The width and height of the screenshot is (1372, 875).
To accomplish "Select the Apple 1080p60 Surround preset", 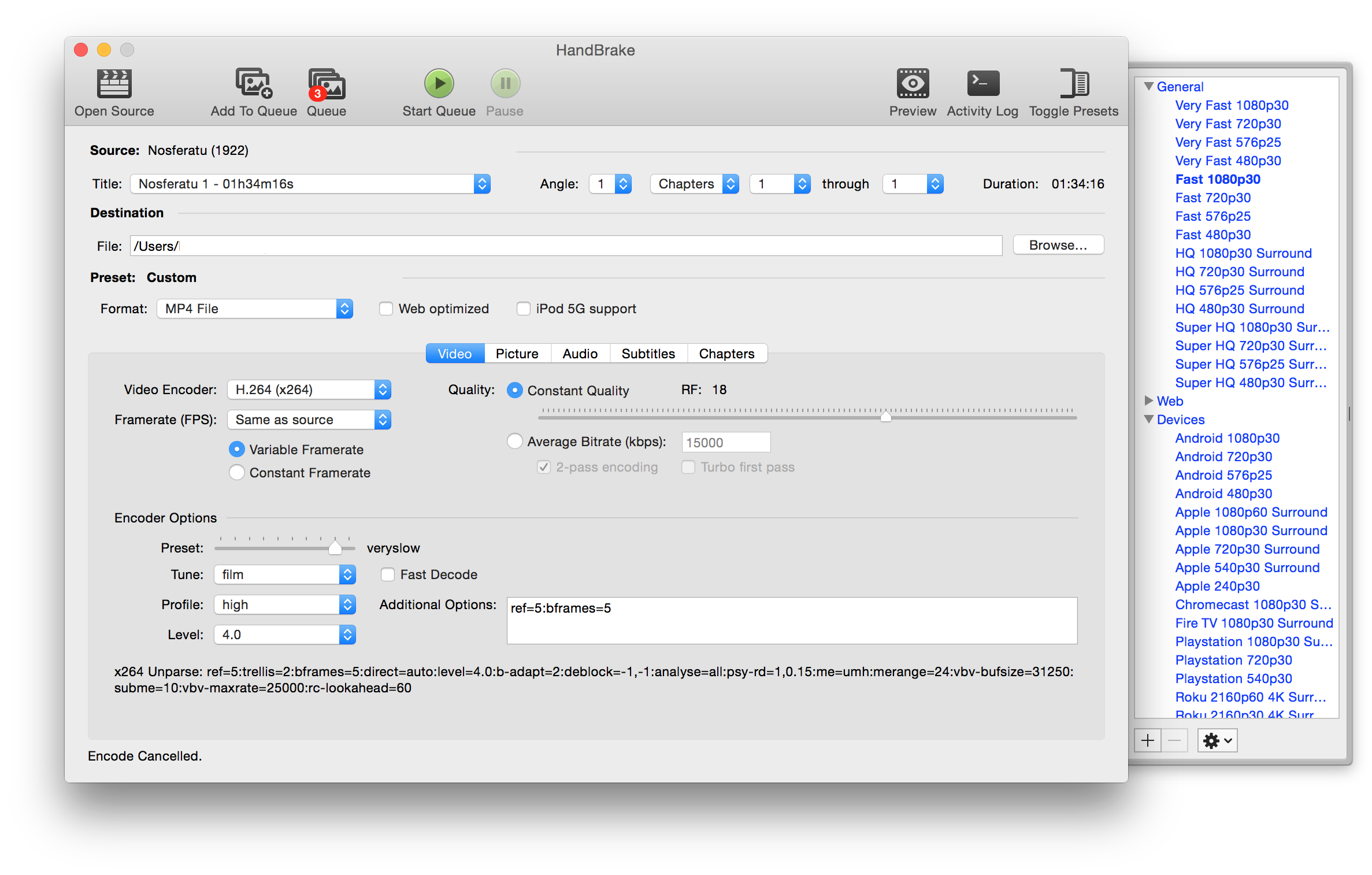I will 1251,512.
